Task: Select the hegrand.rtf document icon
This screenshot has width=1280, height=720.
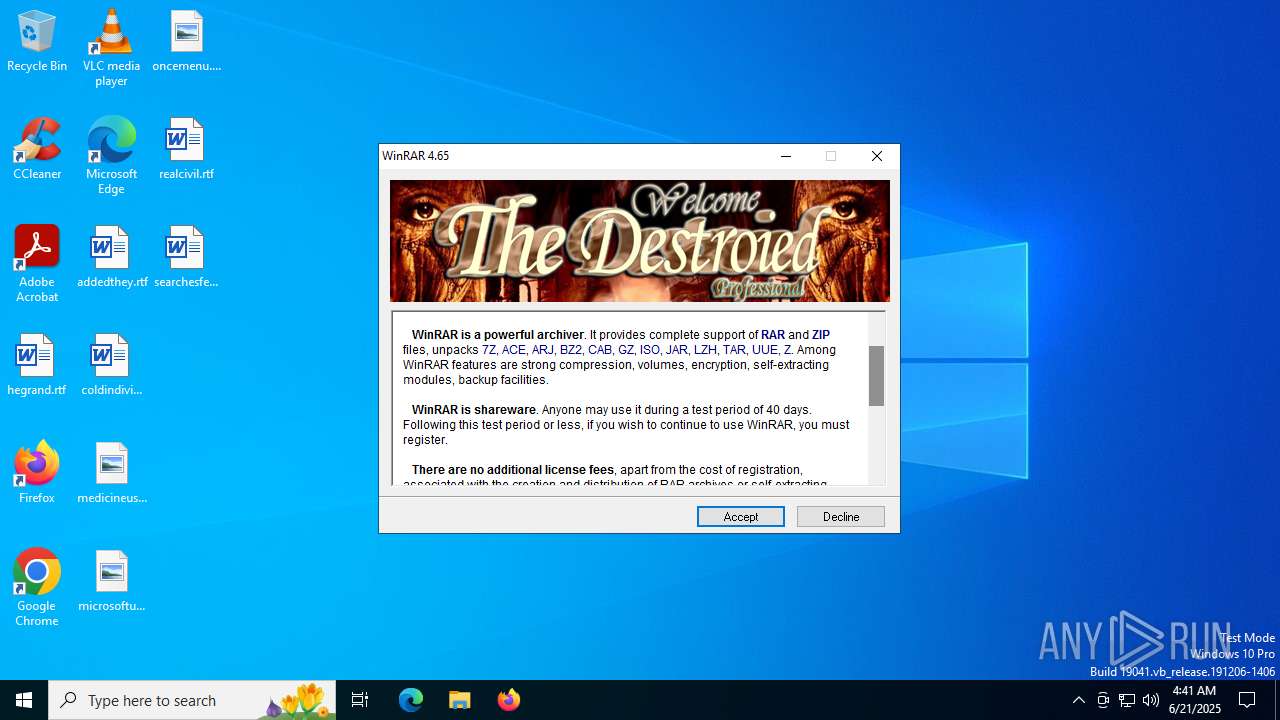Action: click(x=37, y=365)
